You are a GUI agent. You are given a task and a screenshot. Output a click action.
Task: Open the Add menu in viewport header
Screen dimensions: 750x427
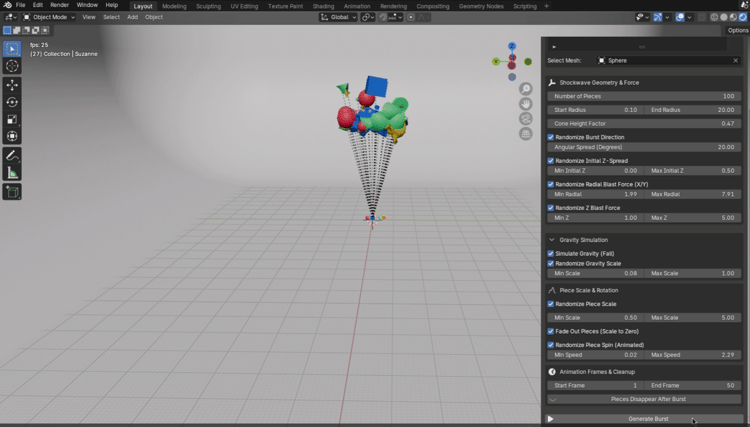click(132, 17)
